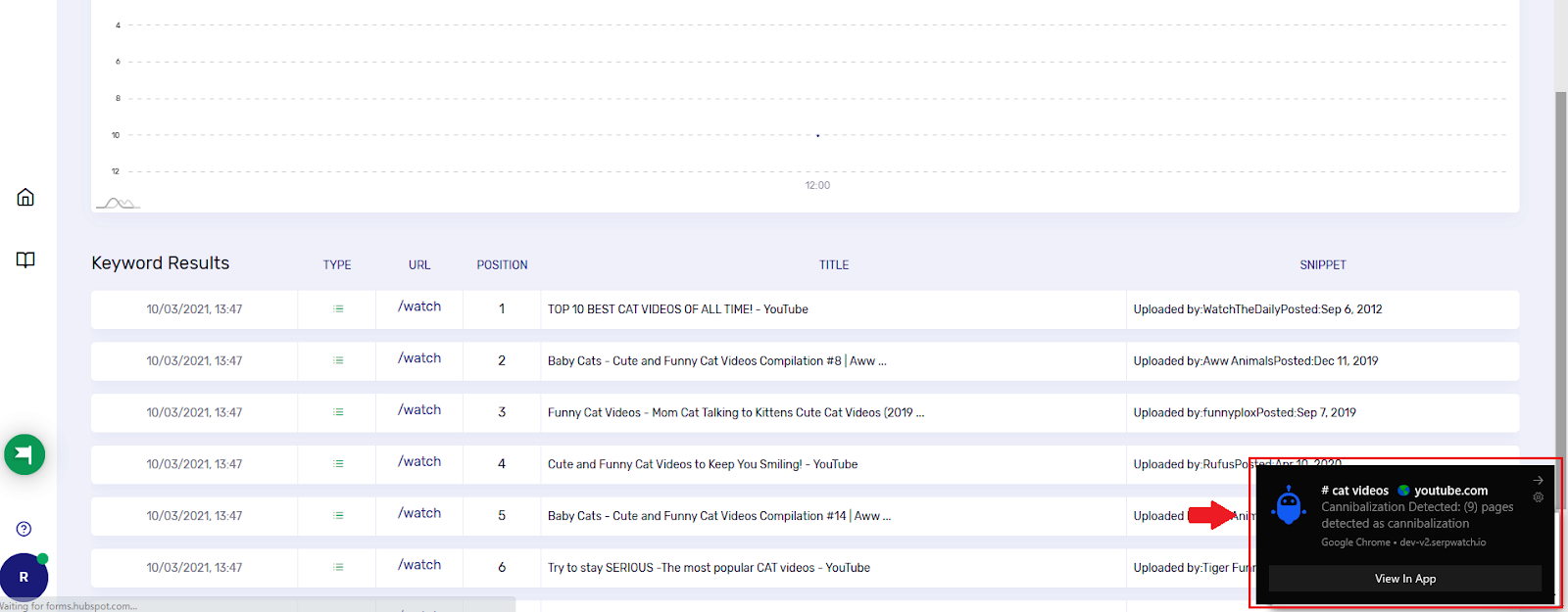Open /watch link for Mom Cat Talking row
The width and height of the screenshot is (1568, 612).
click(419, 410)
